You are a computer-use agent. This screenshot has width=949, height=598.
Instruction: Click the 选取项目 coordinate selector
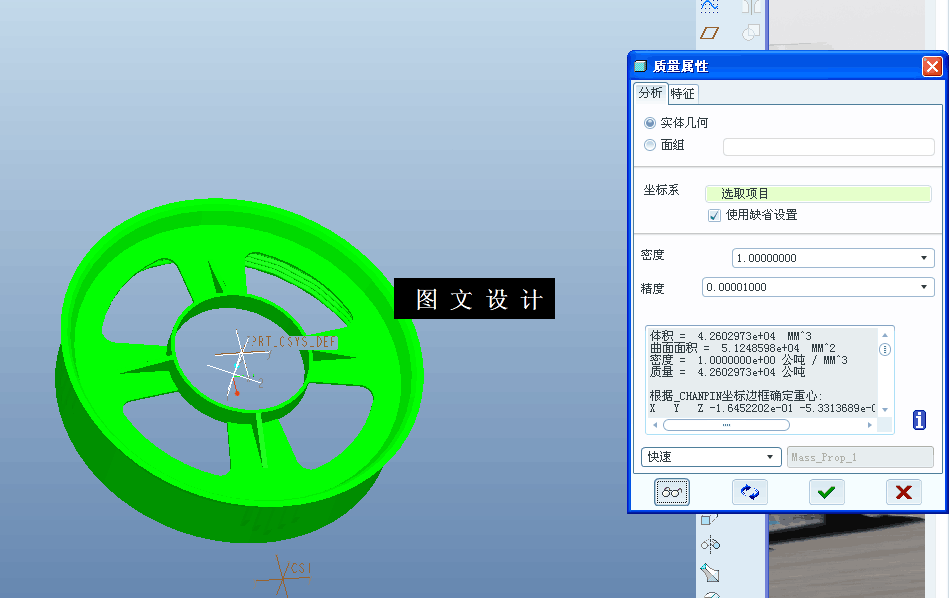pos(818,193)
